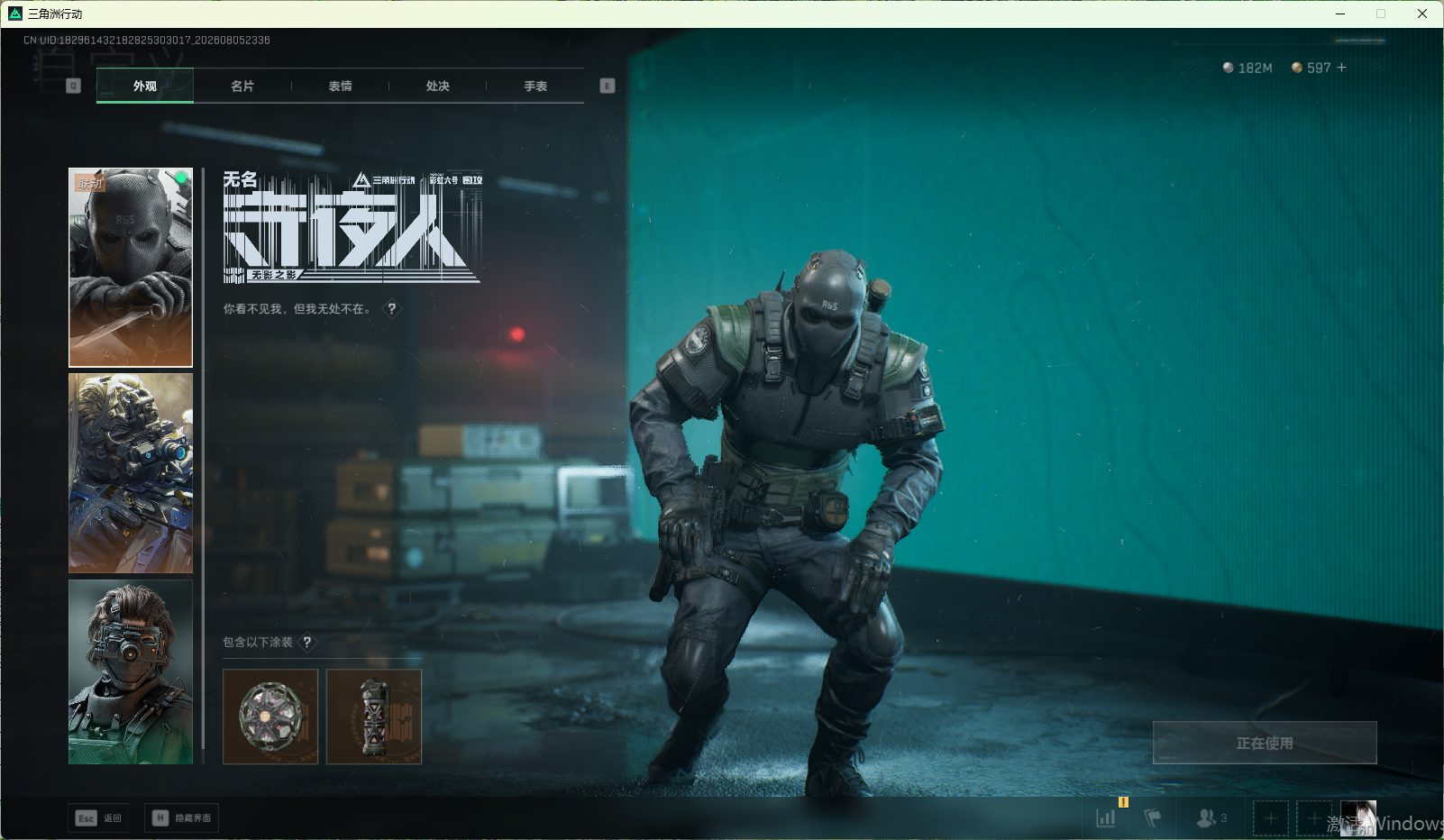Open the bar chart stats icon
Screen dimensions: 1444x840
click(1106, 817)
